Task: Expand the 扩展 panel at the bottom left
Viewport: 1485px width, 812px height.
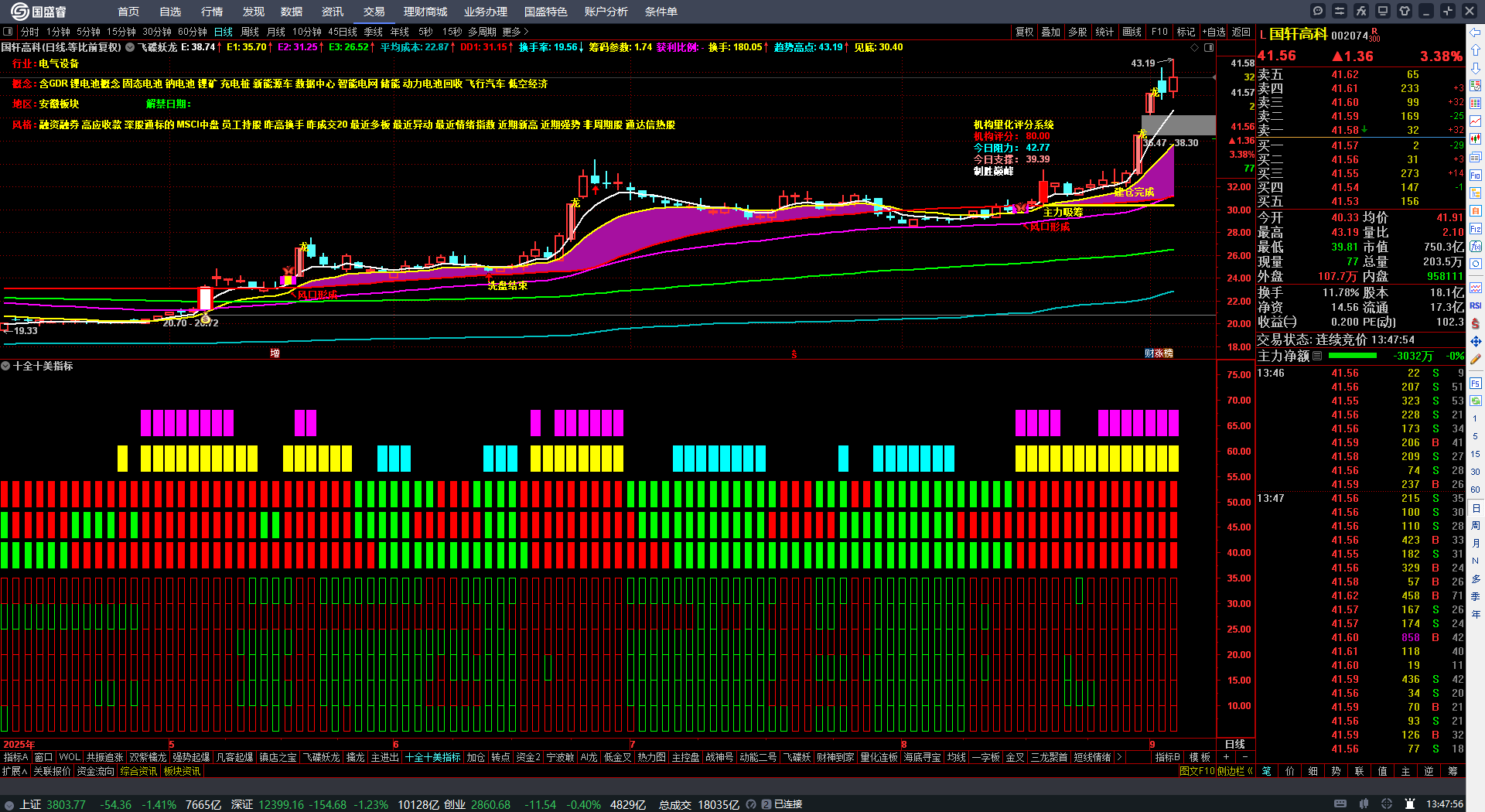Action: (x=15, y=771)
